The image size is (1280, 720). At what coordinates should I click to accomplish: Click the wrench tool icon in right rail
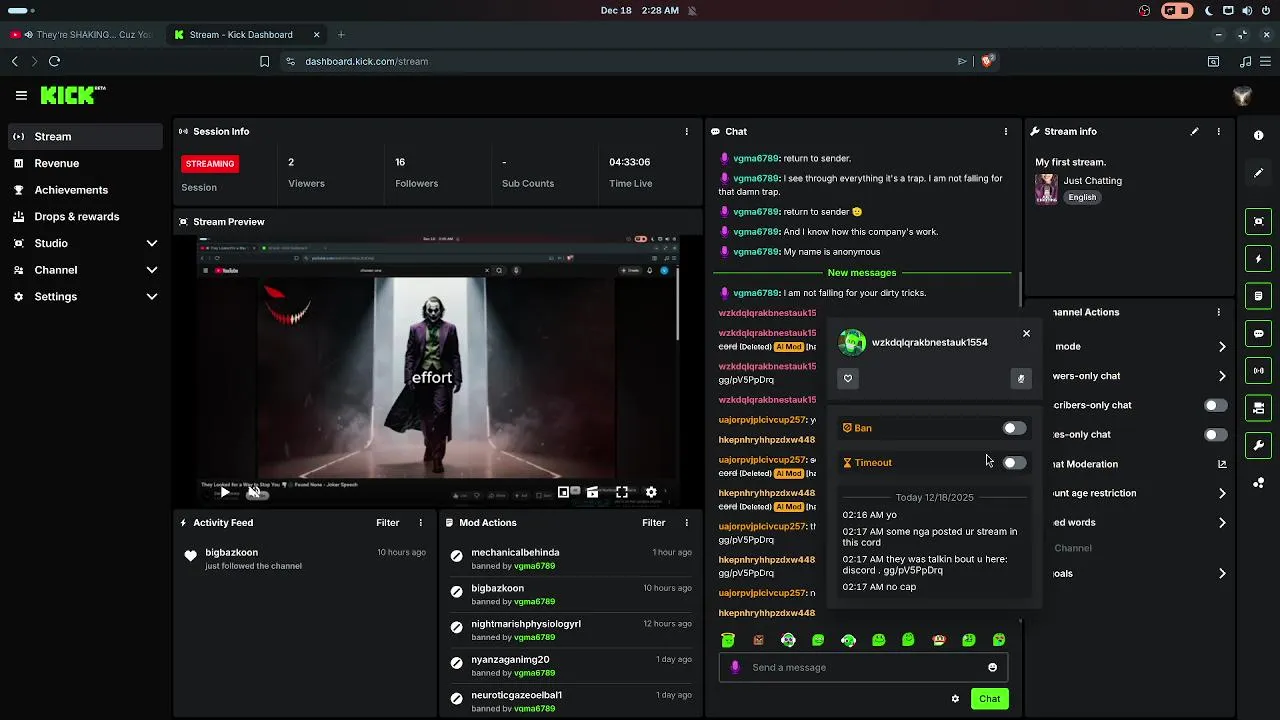pos(1258,445)
